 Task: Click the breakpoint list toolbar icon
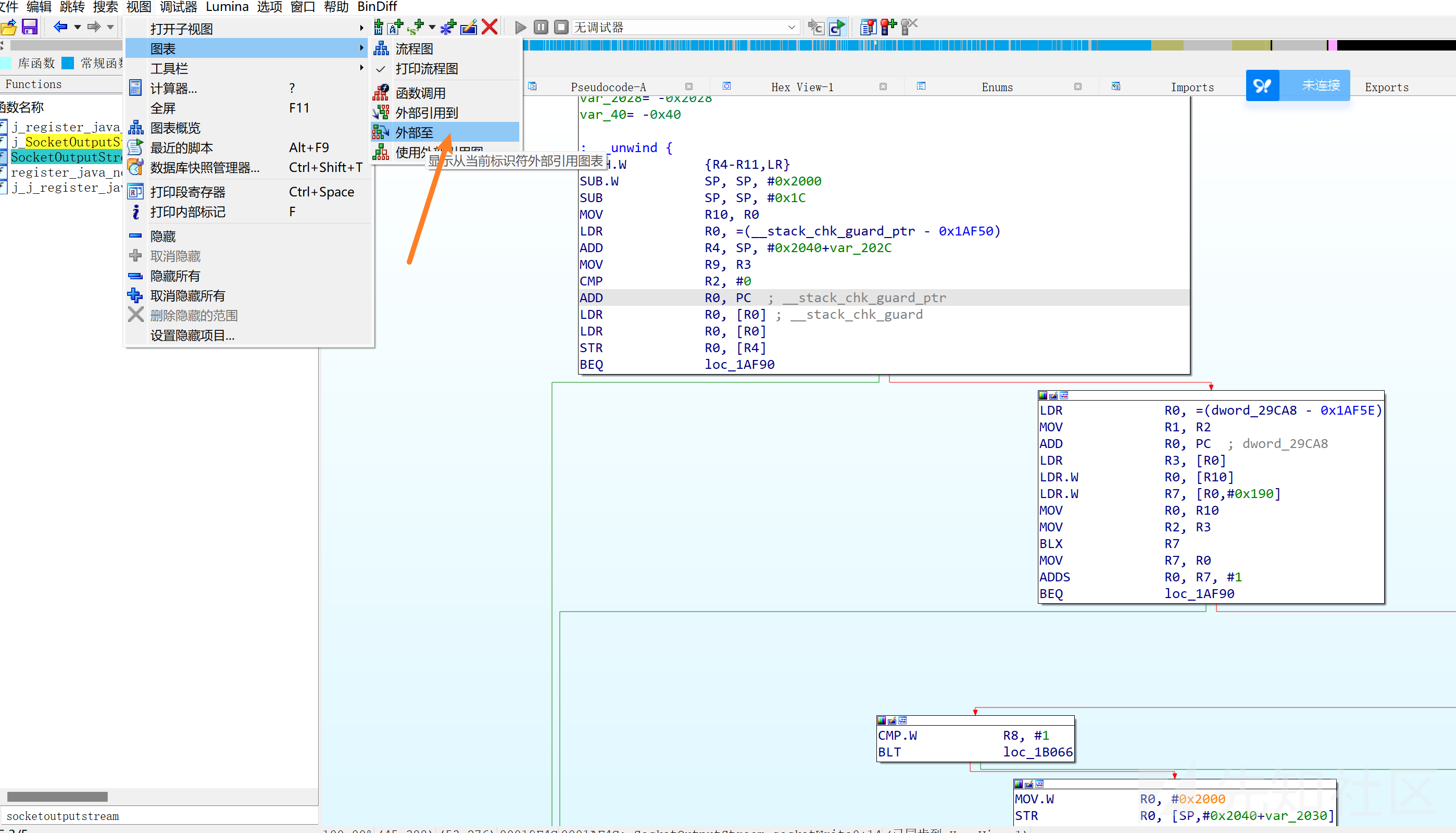coord(868,27)
